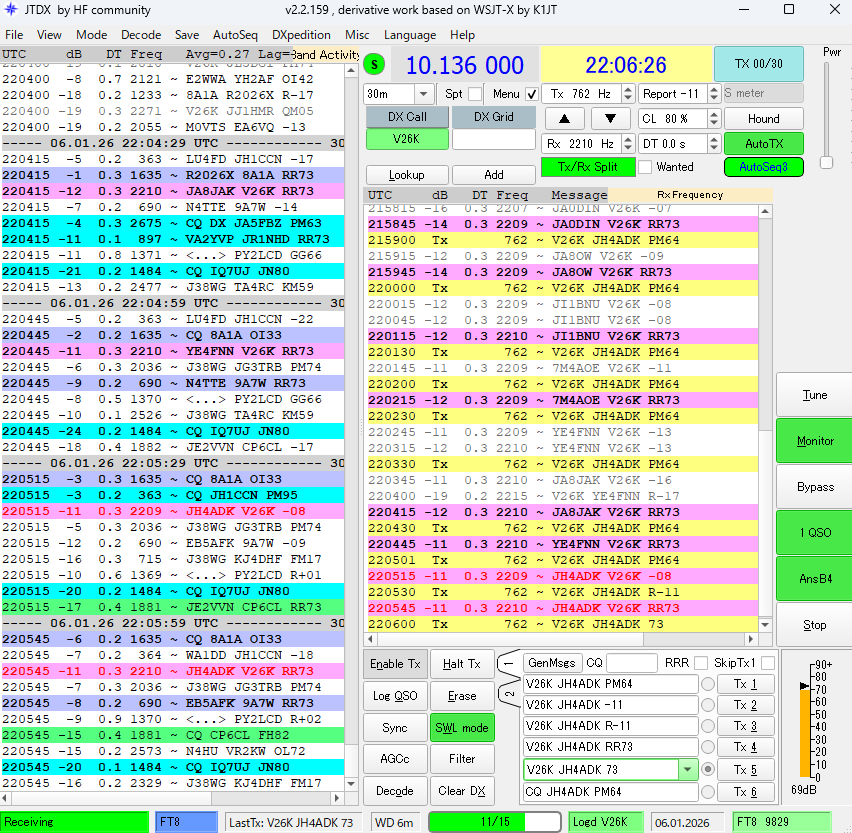Open the 30m band dropdown
This screenshot has width=852, height=833.
tap(424, 94)
